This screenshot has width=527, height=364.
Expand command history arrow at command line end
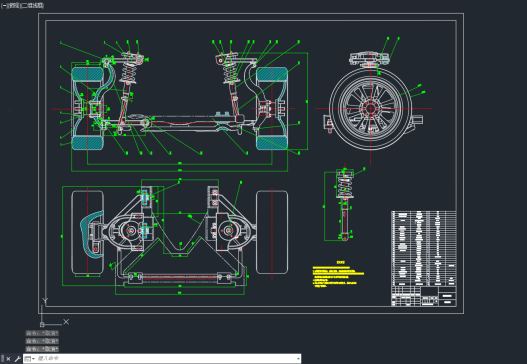(298, 359)
